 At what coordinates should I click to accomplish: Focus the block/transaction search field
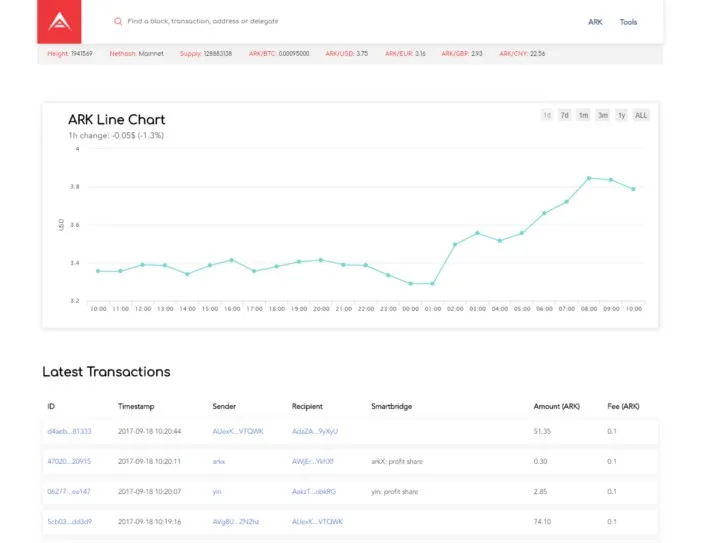(202, 21)
